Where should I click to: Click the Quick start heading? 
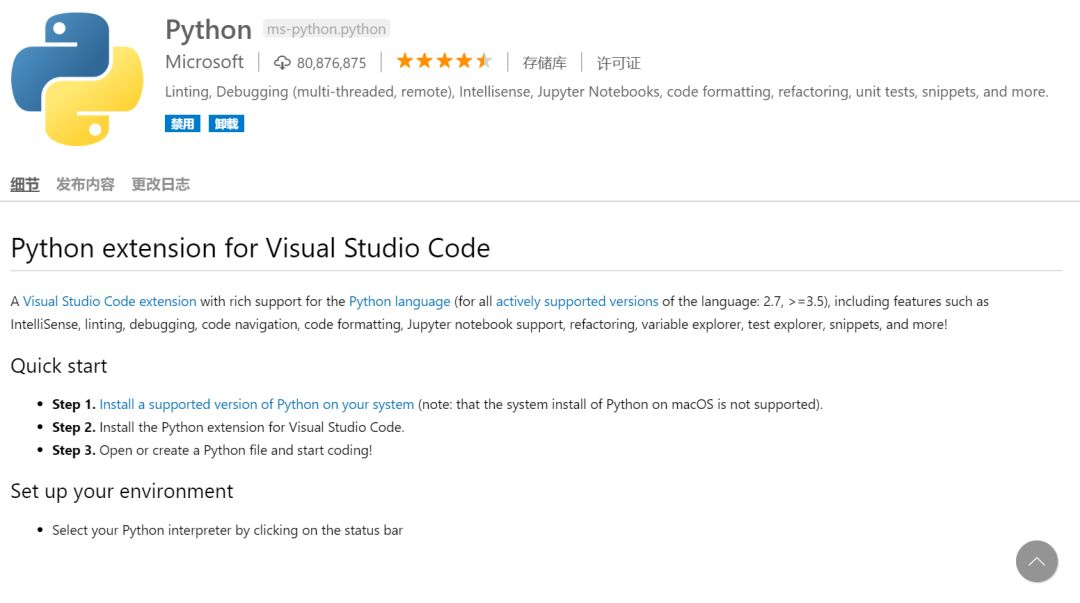[59, 366]
